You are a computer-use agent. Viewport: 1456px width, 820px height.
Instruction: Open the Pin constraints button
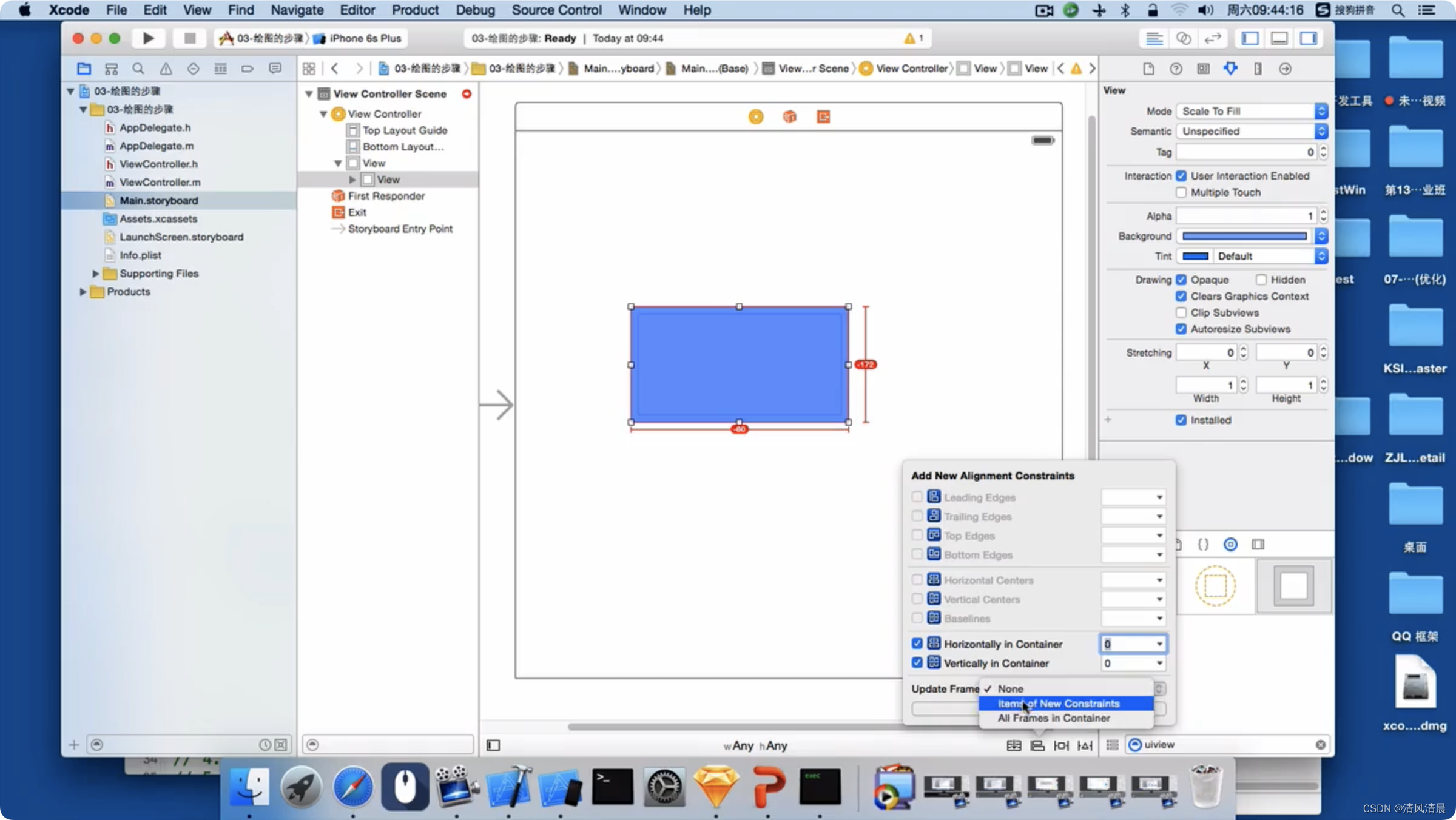click(1061, 745)
